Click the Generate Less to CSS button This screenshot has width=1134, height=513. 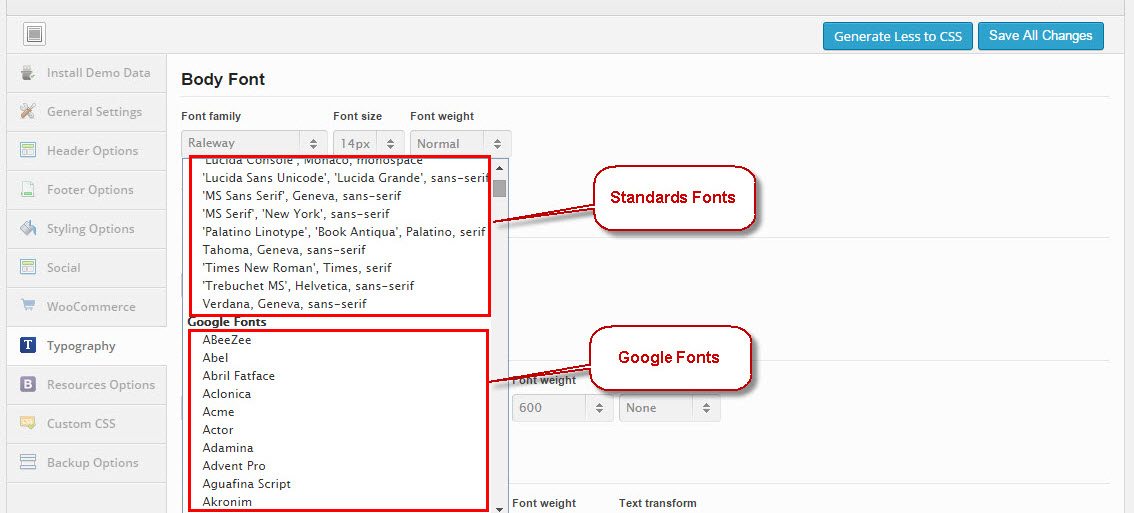click(898, 36)
